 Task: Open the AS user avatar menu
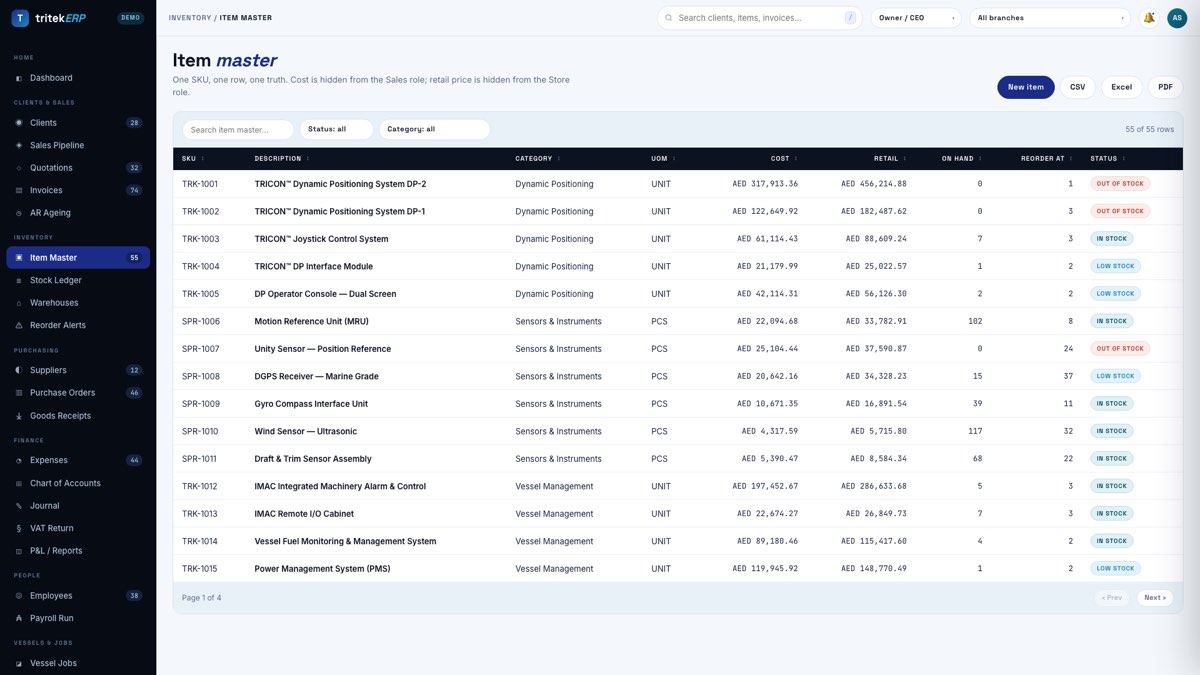pos(1177,18)
